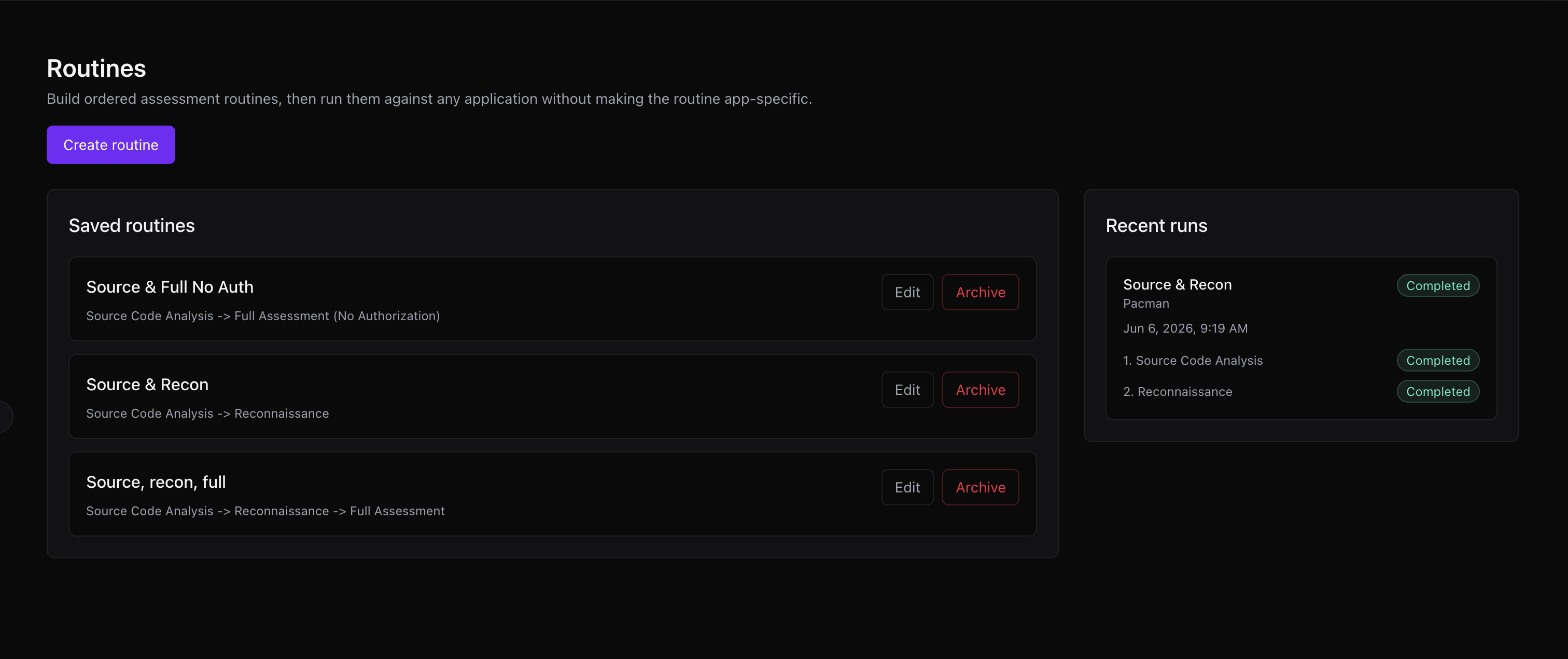Archive the Source, recon, full routine
Screen dimensions: 1568x659
pos(980,487)
